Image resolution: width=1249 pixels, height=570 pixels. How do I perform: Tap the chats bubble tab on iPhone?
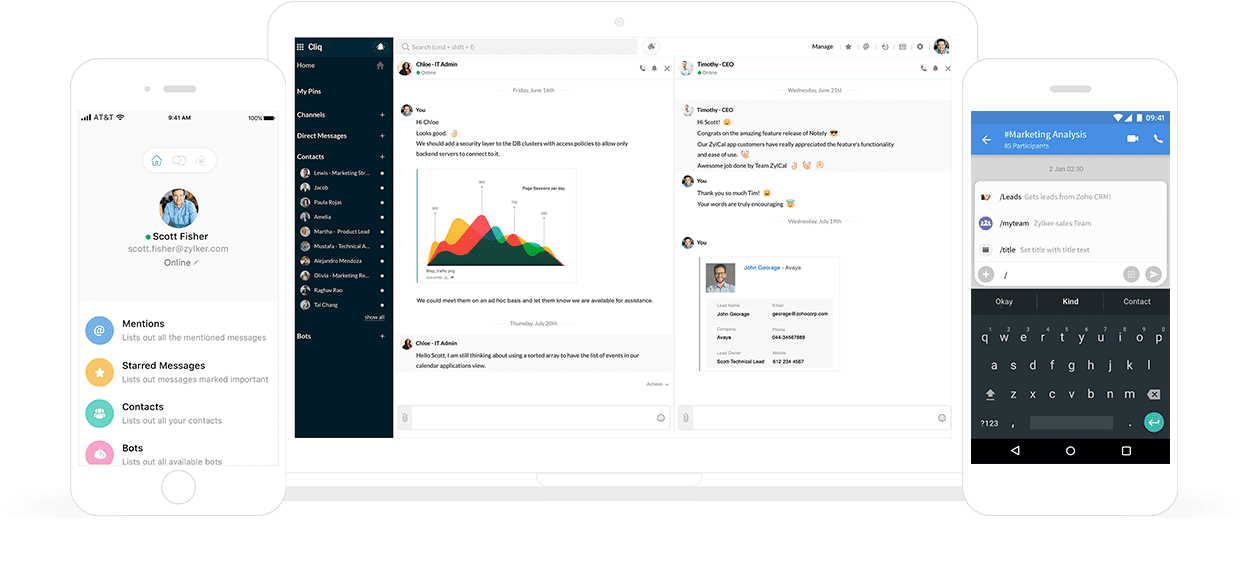pyautogui.click(x=179, y=160)
